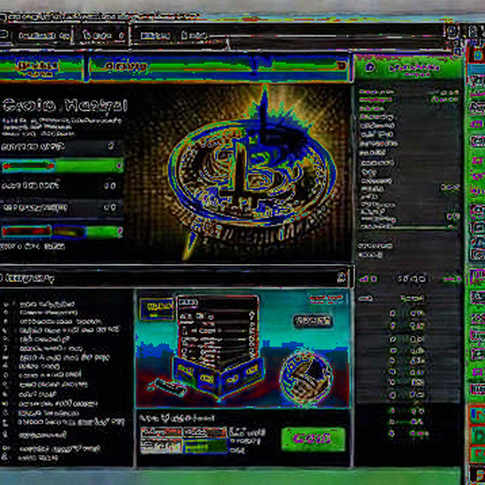The height and width of the screenshot is (485, 485).
Task: Click the icon at top-right of toolbar
Action: [452, 31]
